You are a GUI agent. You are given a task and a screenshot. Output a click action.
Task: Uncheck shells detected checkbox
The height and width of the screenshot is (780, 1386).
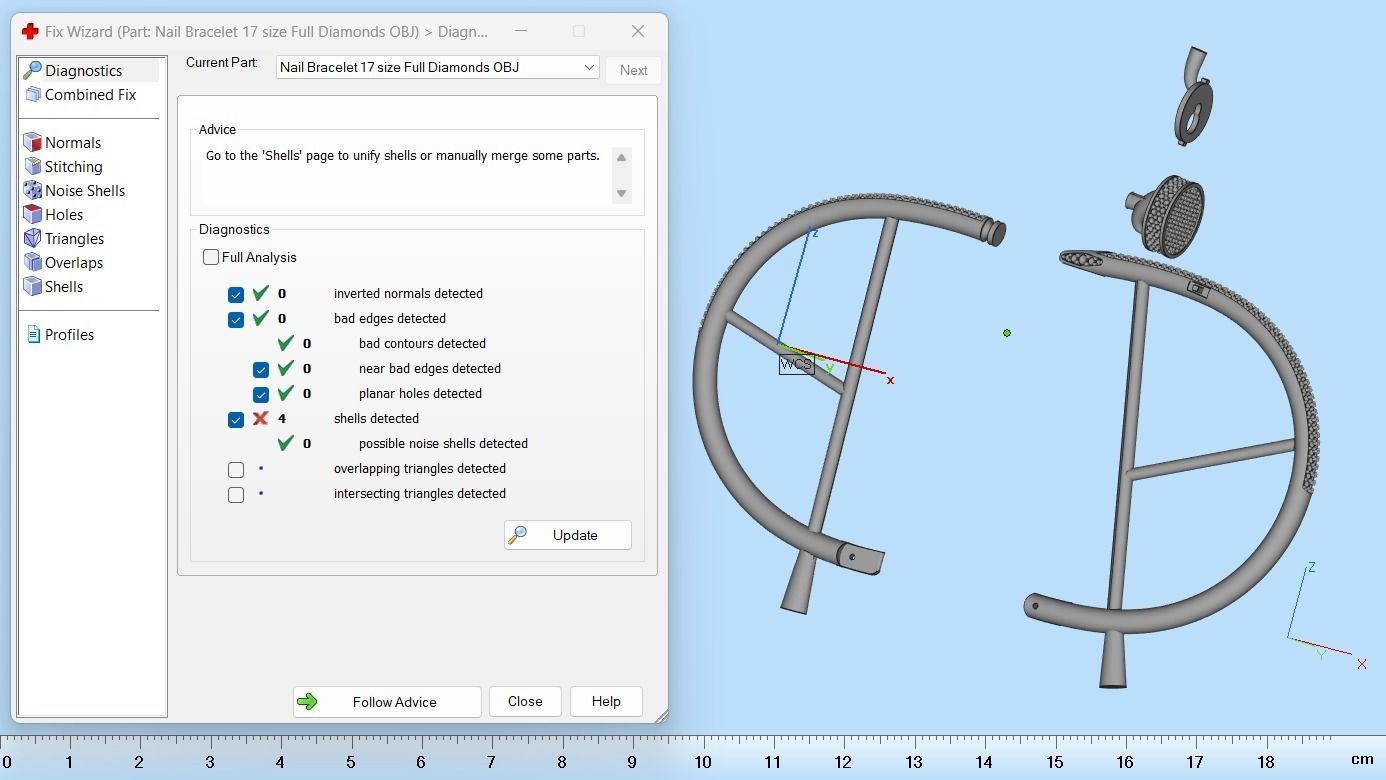coord(236,419)
